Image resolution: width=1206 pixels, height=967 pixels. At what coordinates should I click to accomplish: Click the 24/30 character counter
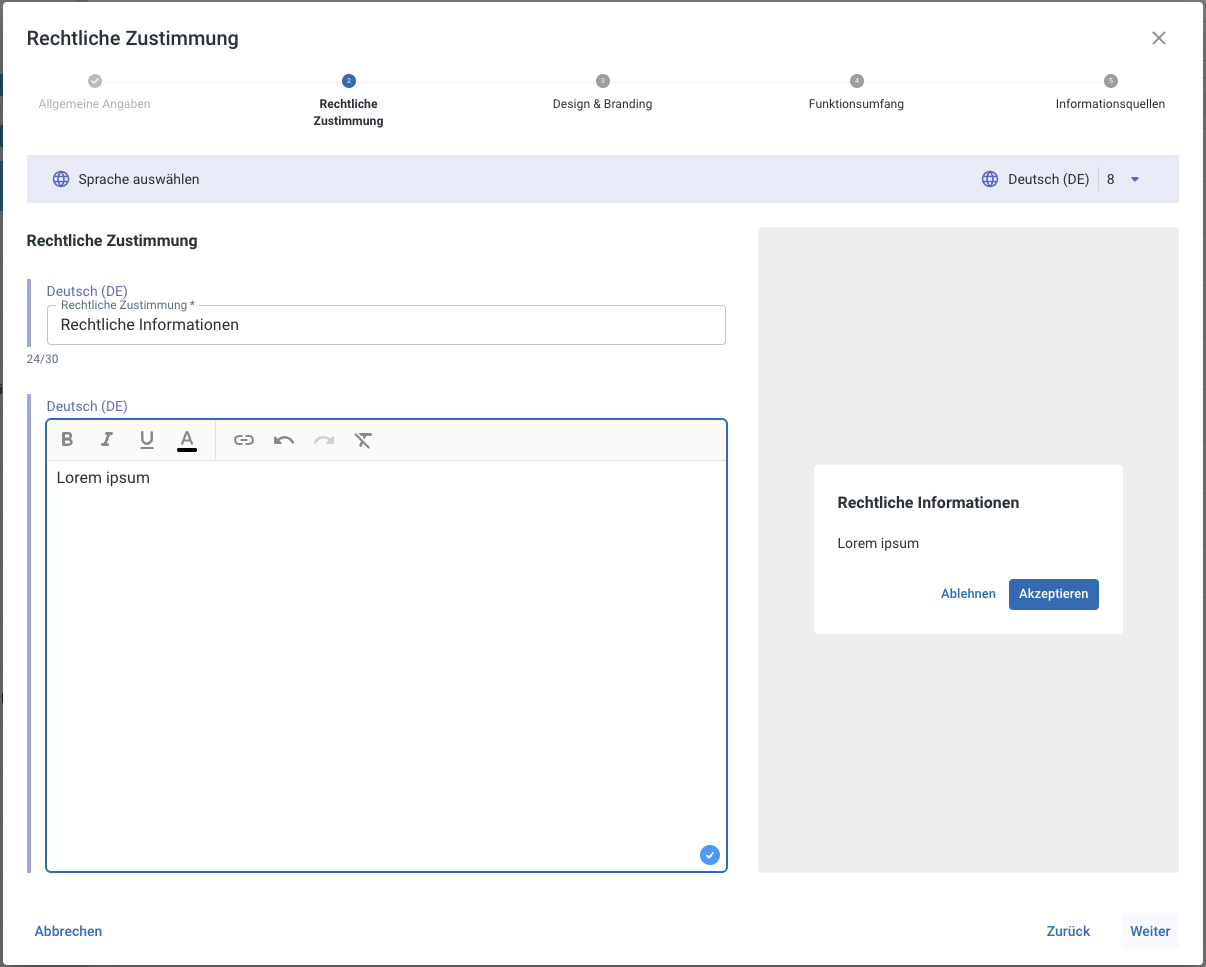click(42, 359)
